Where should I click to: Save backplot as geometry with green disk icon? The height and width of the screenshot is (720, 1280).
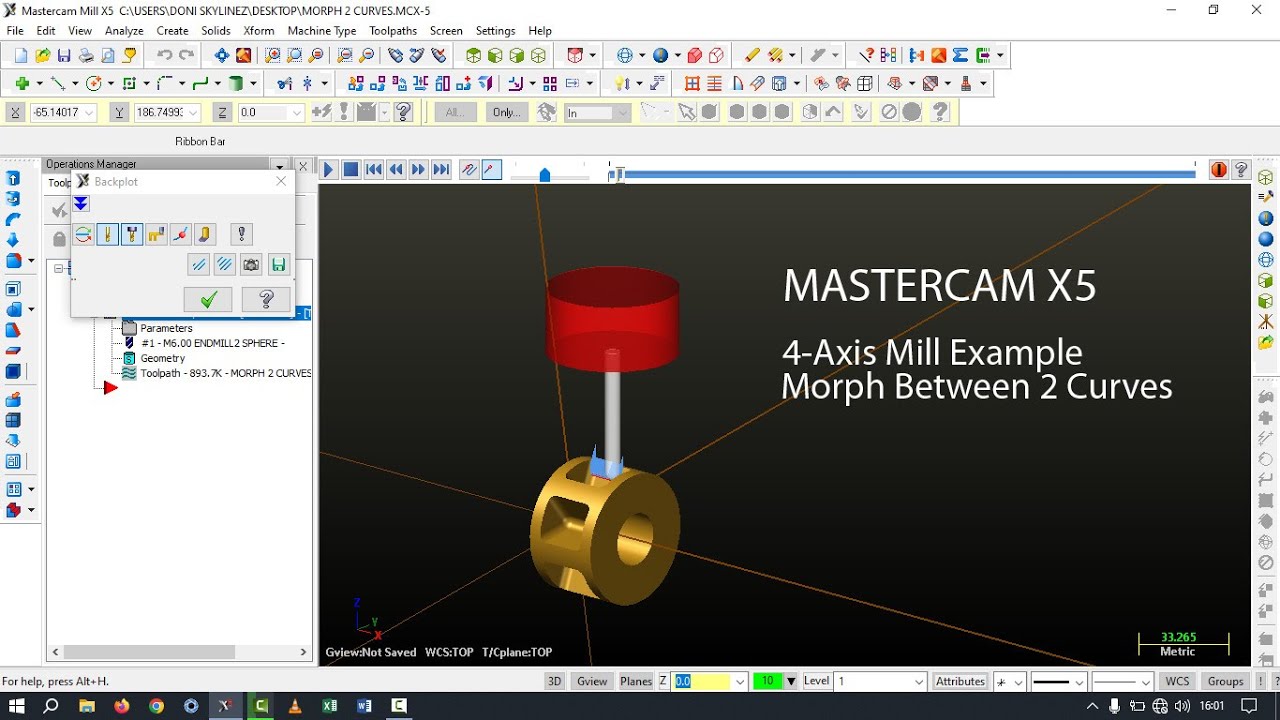tap(278, 265)
